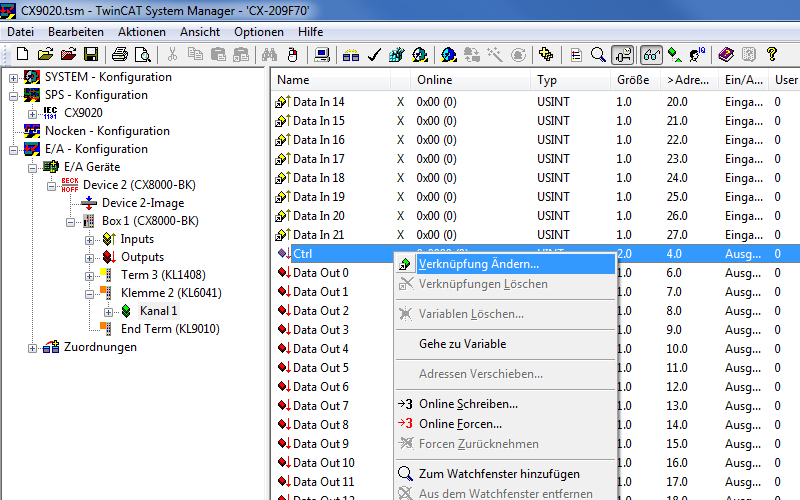Choose Online Schreiben... in context menu
800x500 pixels.
(506, 404)
